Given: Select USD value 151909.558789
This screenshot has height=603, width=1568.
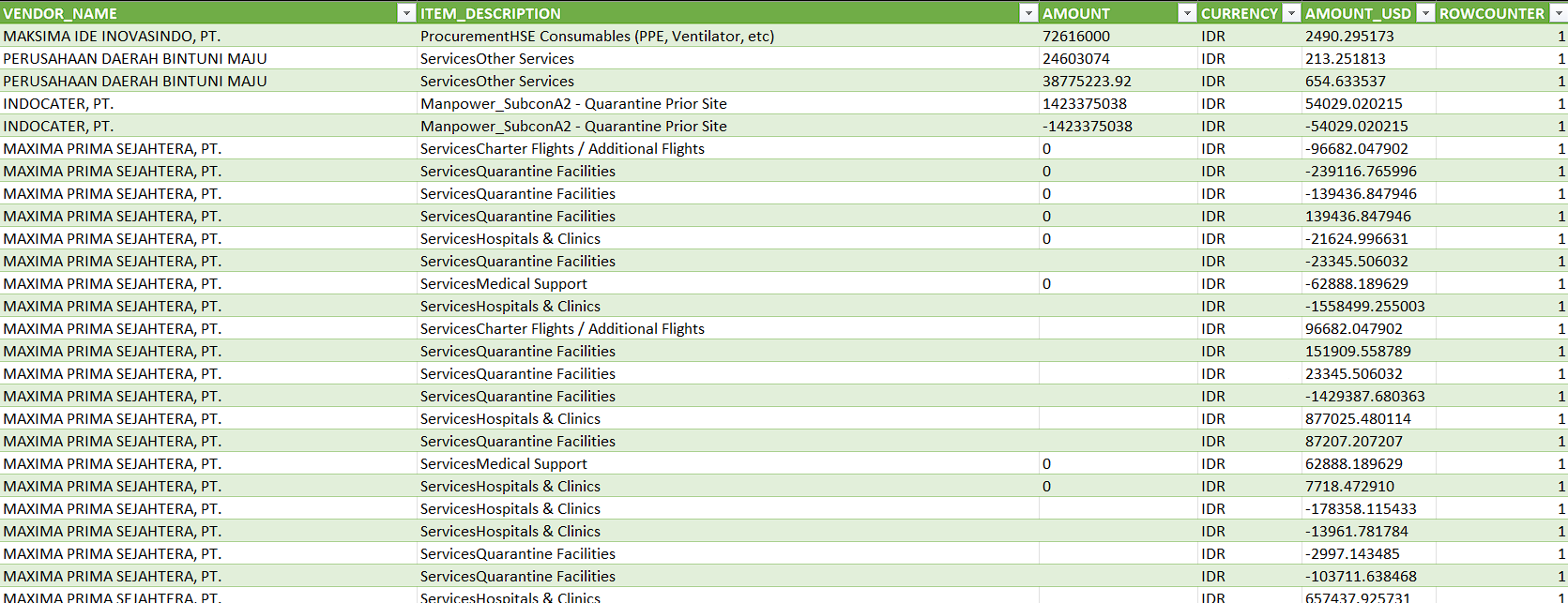Looking at the screenshot, I should tap(1369, 351).
